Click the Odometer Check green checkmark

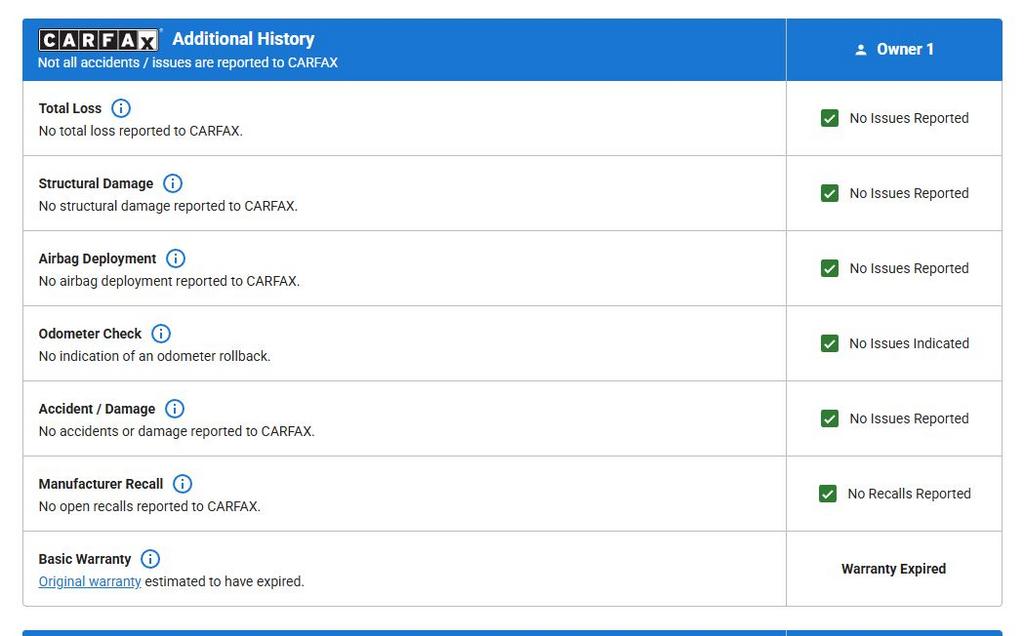pyautogui.click(x=829, y=343)
